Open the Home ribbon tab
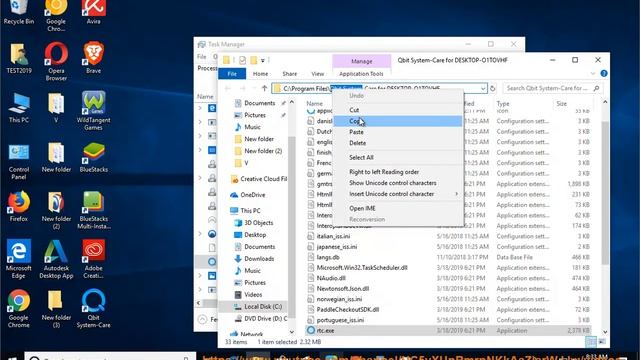 coord(260,73)
